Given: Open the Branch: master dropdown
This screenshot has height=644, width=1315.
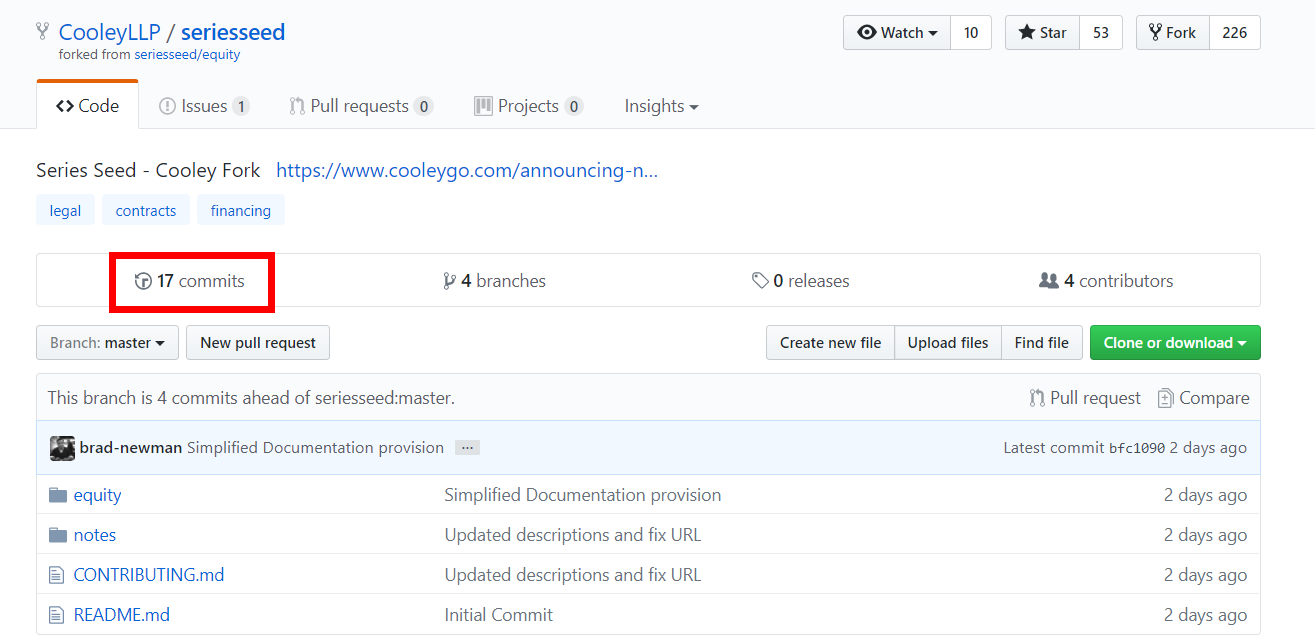Looking at the screenshot, I should click(107, 343).
